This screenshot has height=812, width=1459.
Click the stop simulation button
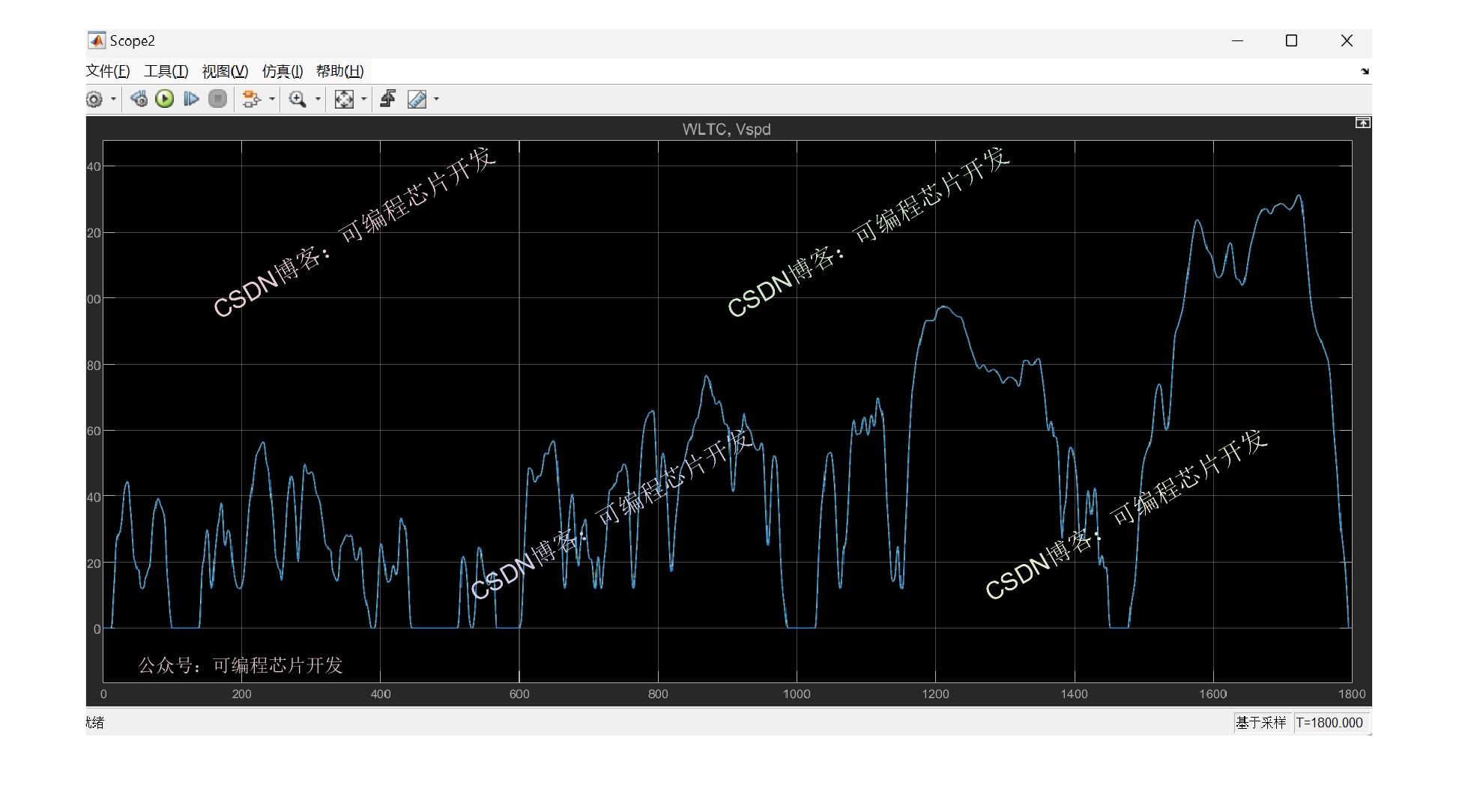217,99
